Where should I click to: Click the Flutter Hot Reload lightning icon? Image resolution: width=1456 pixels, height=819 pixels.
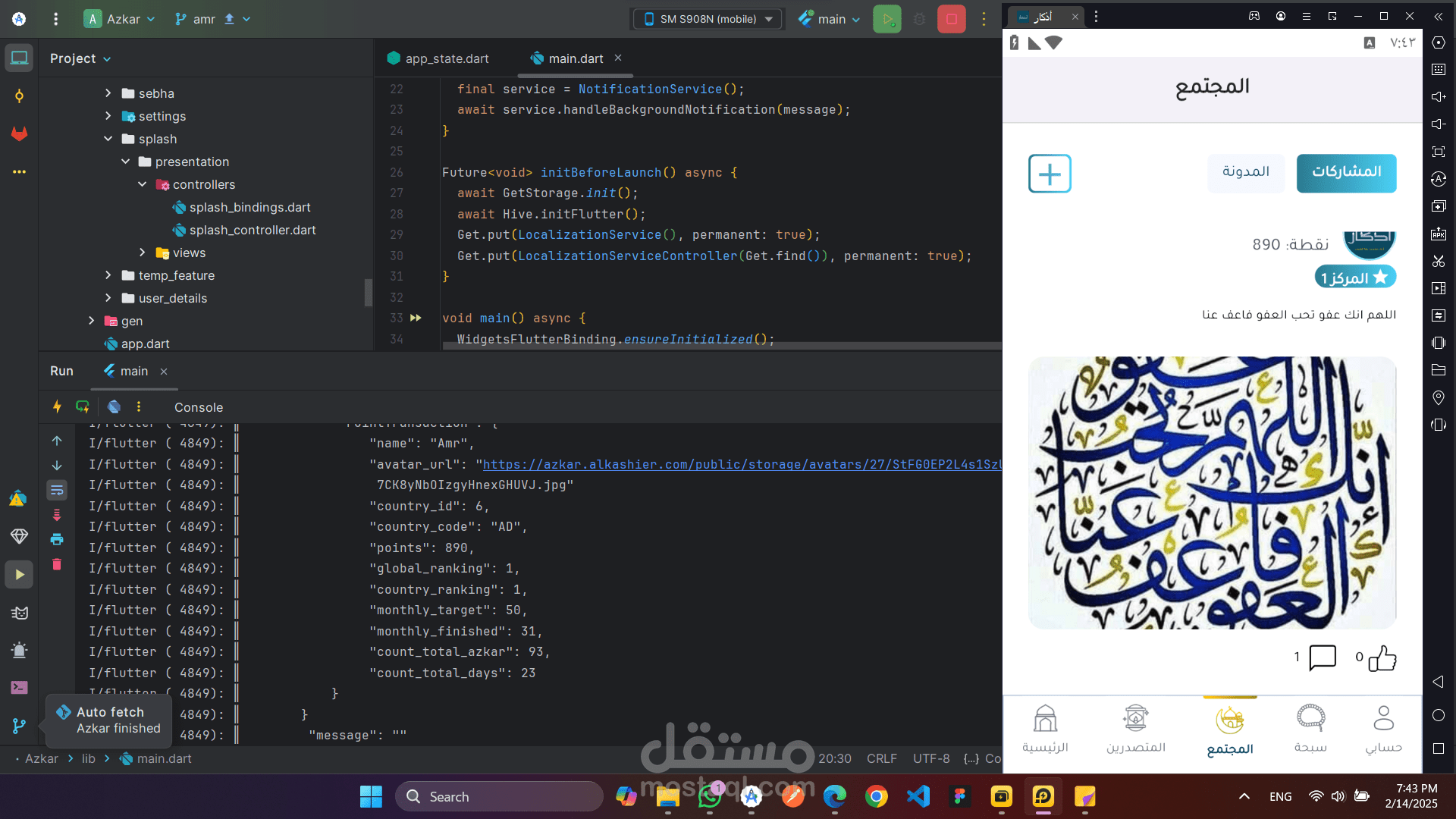click(x=57, y=406)
